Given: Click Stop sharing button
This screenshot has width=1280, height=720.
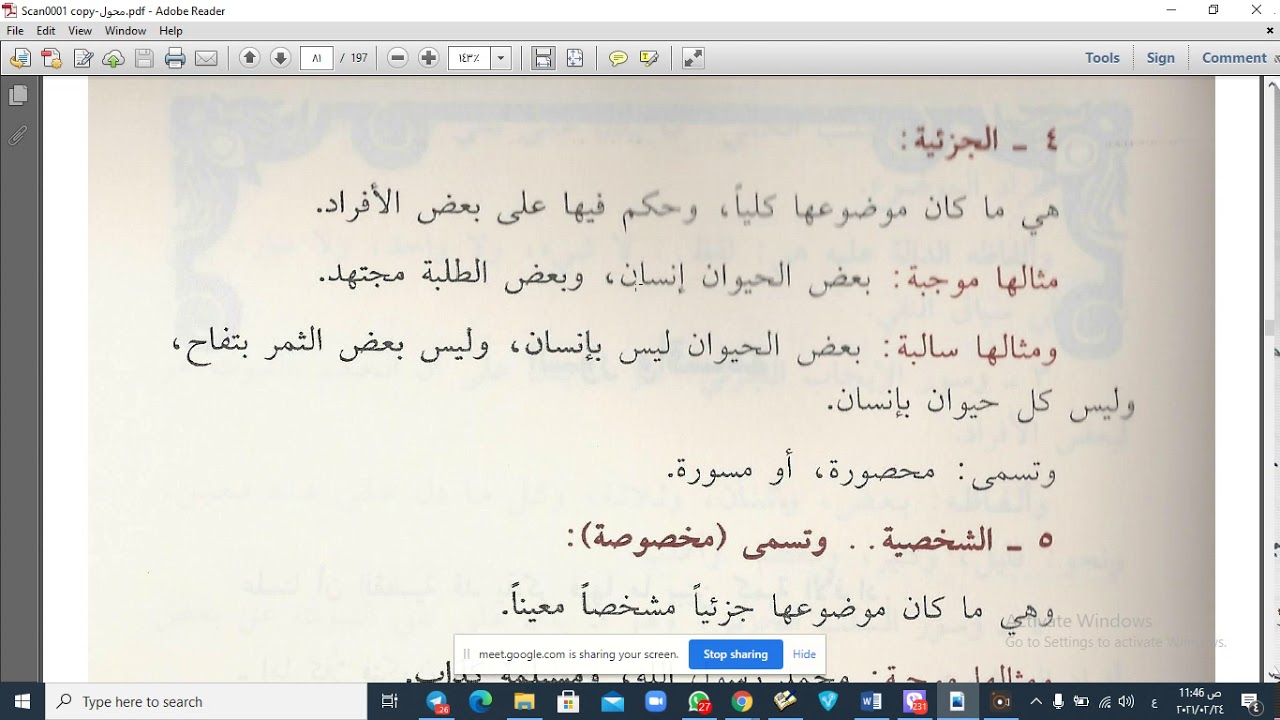Looking at the screenshot, I should coord(735,654).
